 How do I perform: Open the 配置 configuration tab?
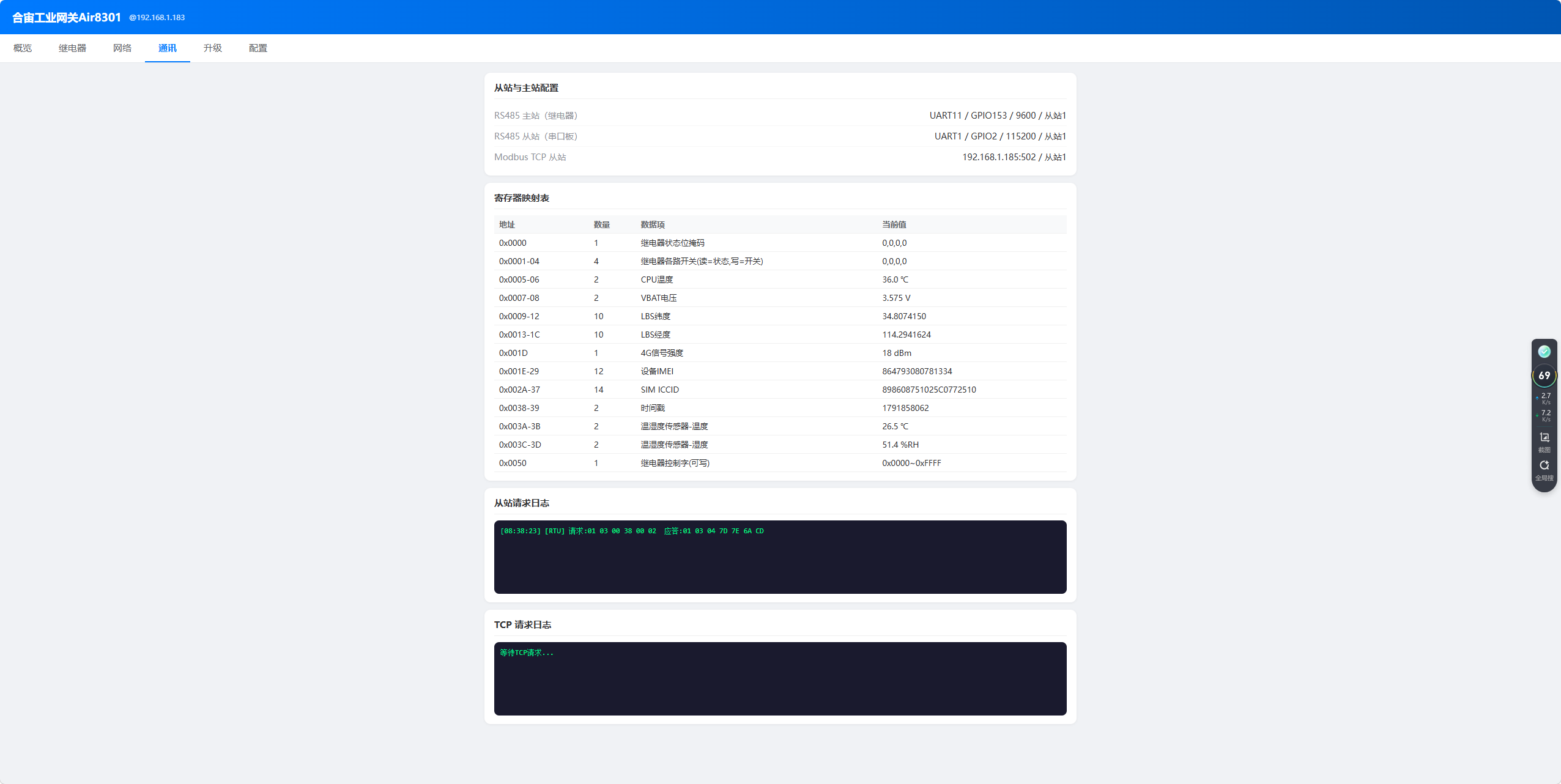[258, 48]
